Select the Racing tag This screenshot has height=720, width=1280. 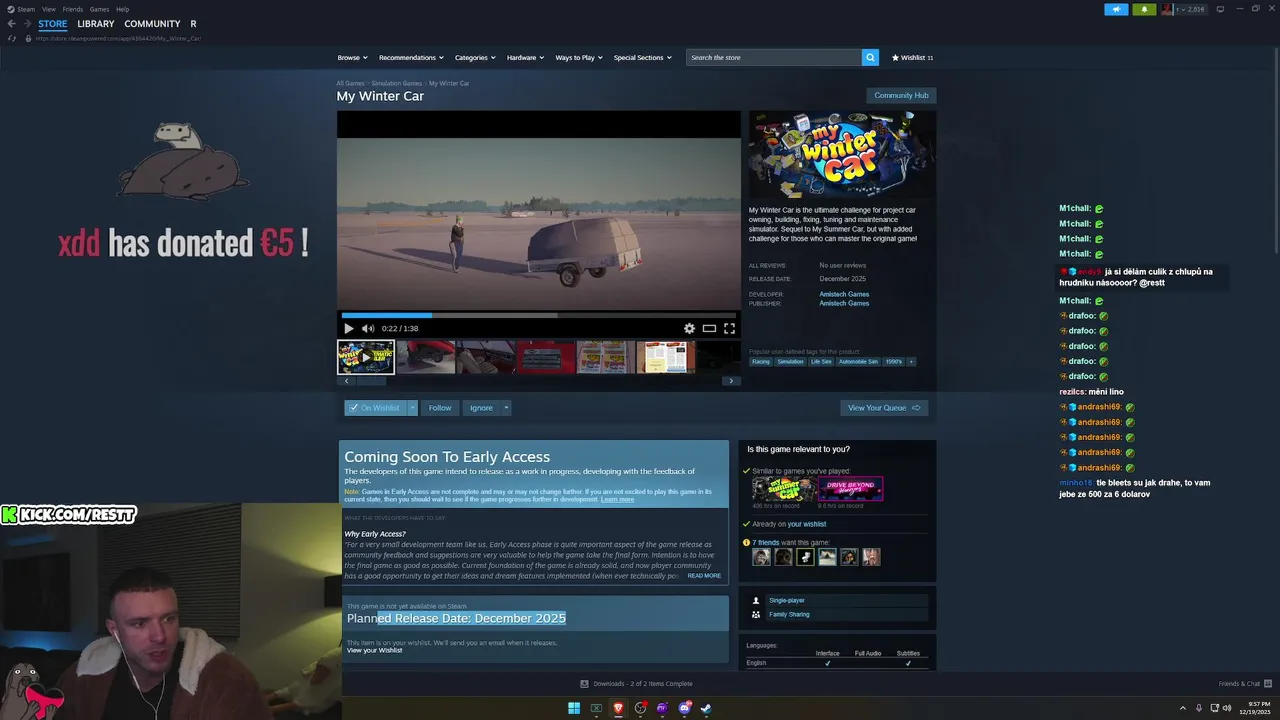(x=761, y=362)
